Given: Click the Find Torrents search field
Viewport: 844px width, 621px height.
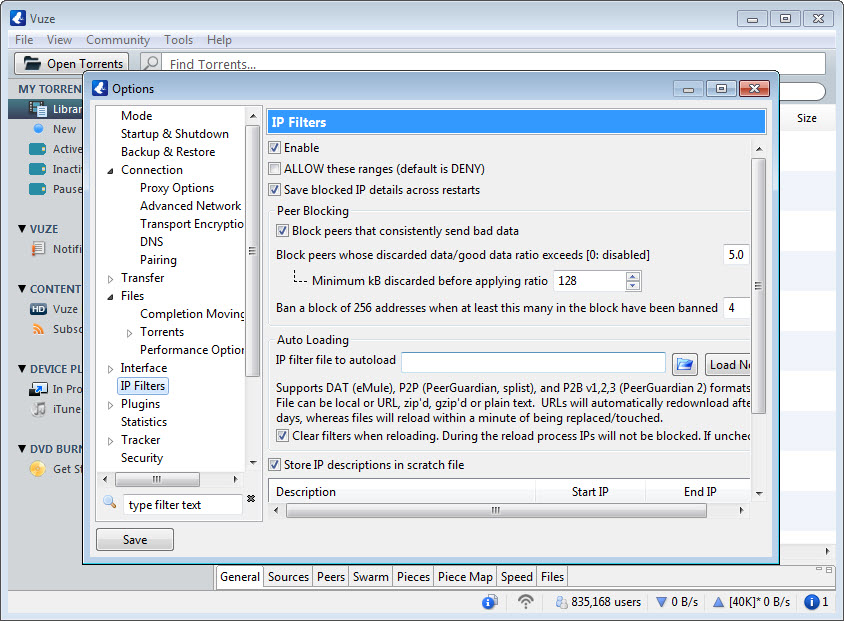Looking at the screenshot, I should pos(494,63).
